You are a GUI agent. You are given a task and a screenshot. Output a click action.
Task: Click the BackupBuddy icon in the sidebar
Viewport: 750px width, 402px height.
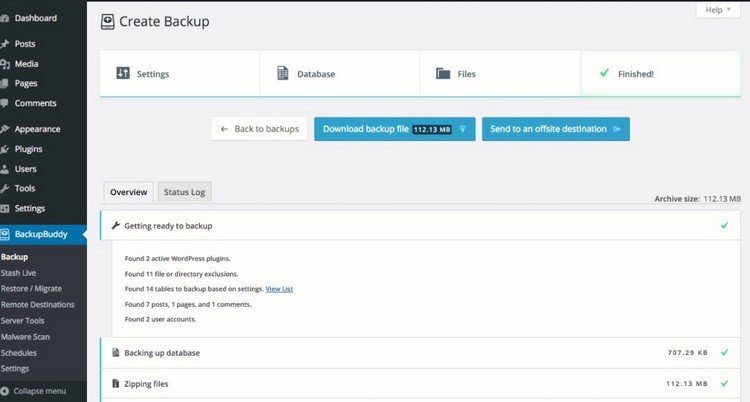pyautogui.click(x=4, y=234)
